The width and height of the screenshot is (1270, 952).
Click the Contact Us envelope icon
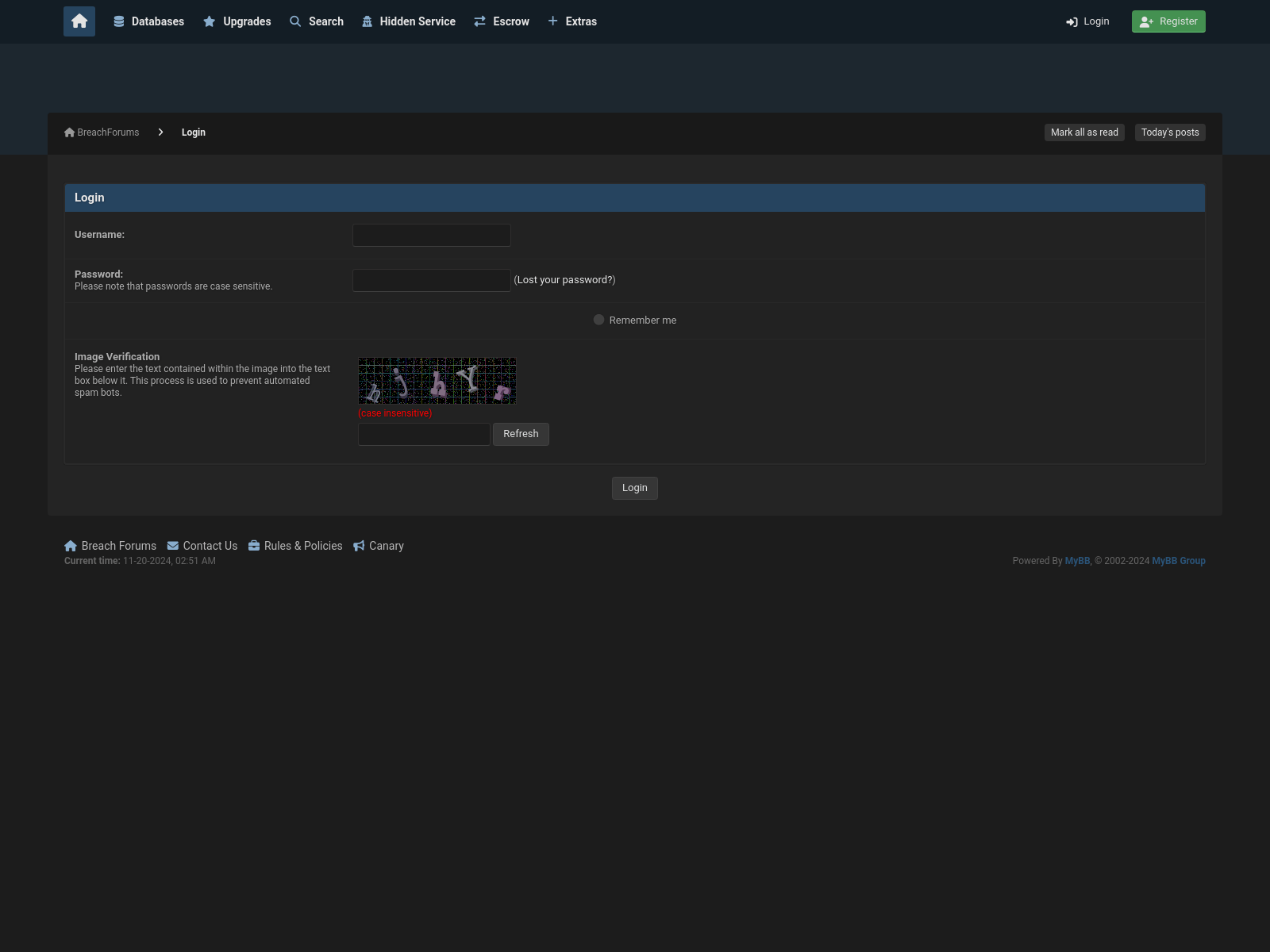(173, 546)
